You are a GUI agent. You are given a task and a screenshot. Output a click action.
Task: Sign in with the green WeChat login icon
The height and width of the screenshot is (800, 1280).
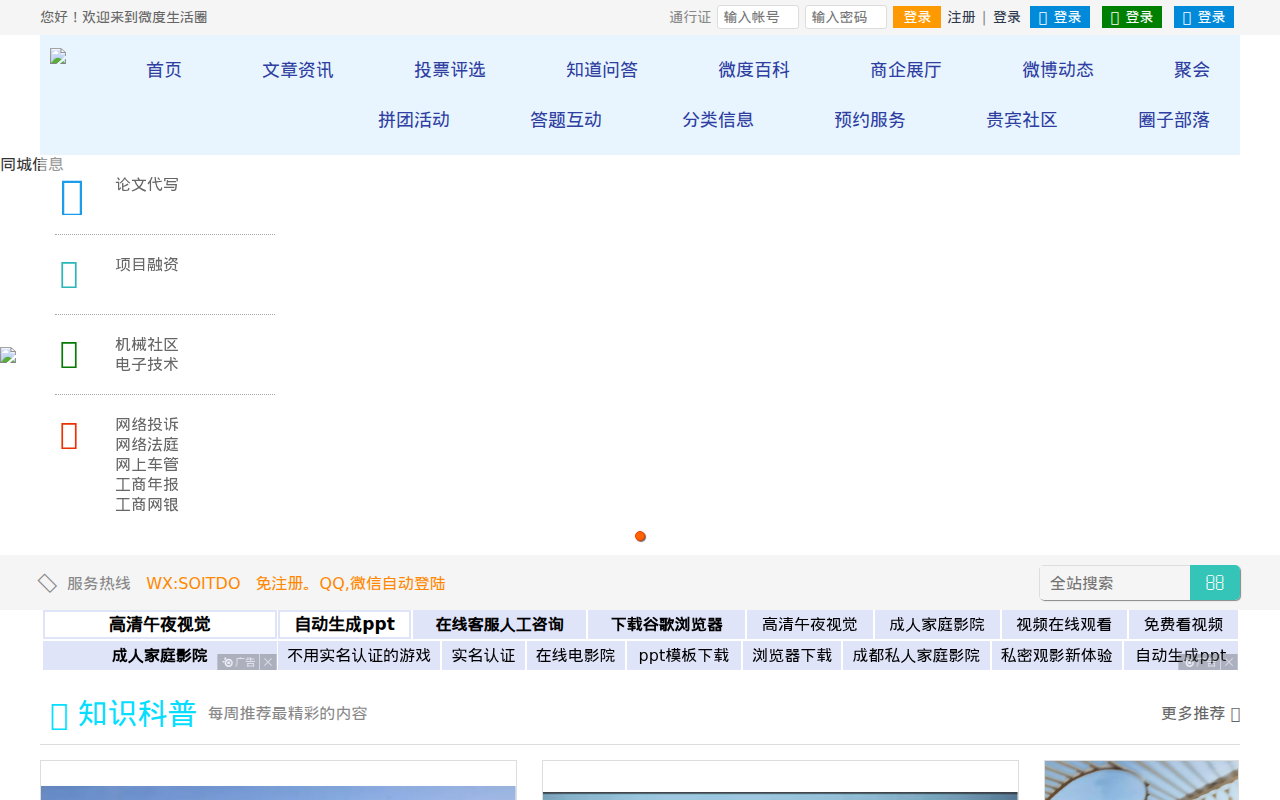[x=1131, y=16]
